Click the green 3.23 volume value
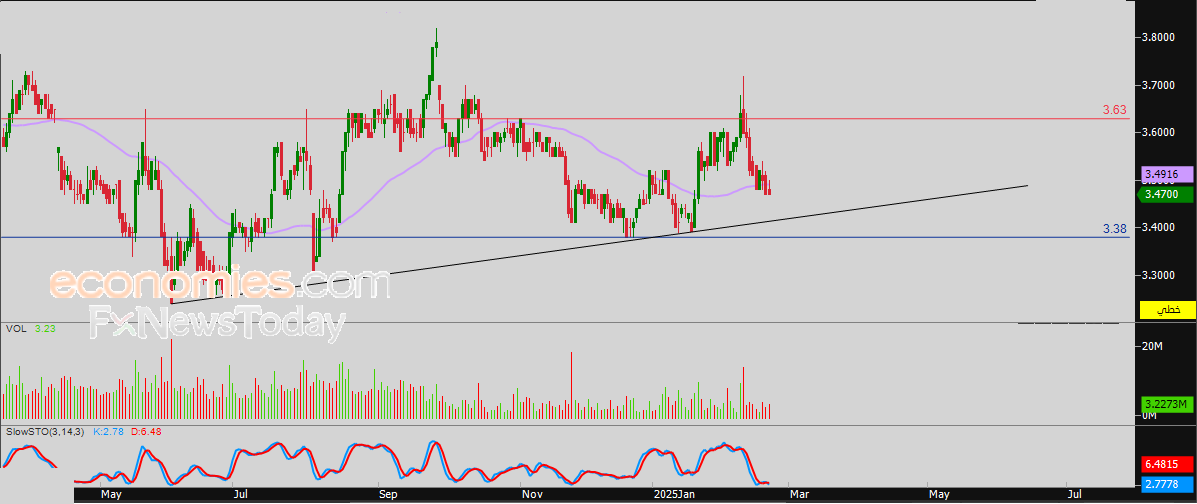This screenshot has height=504, width=1197. (44, 328)
